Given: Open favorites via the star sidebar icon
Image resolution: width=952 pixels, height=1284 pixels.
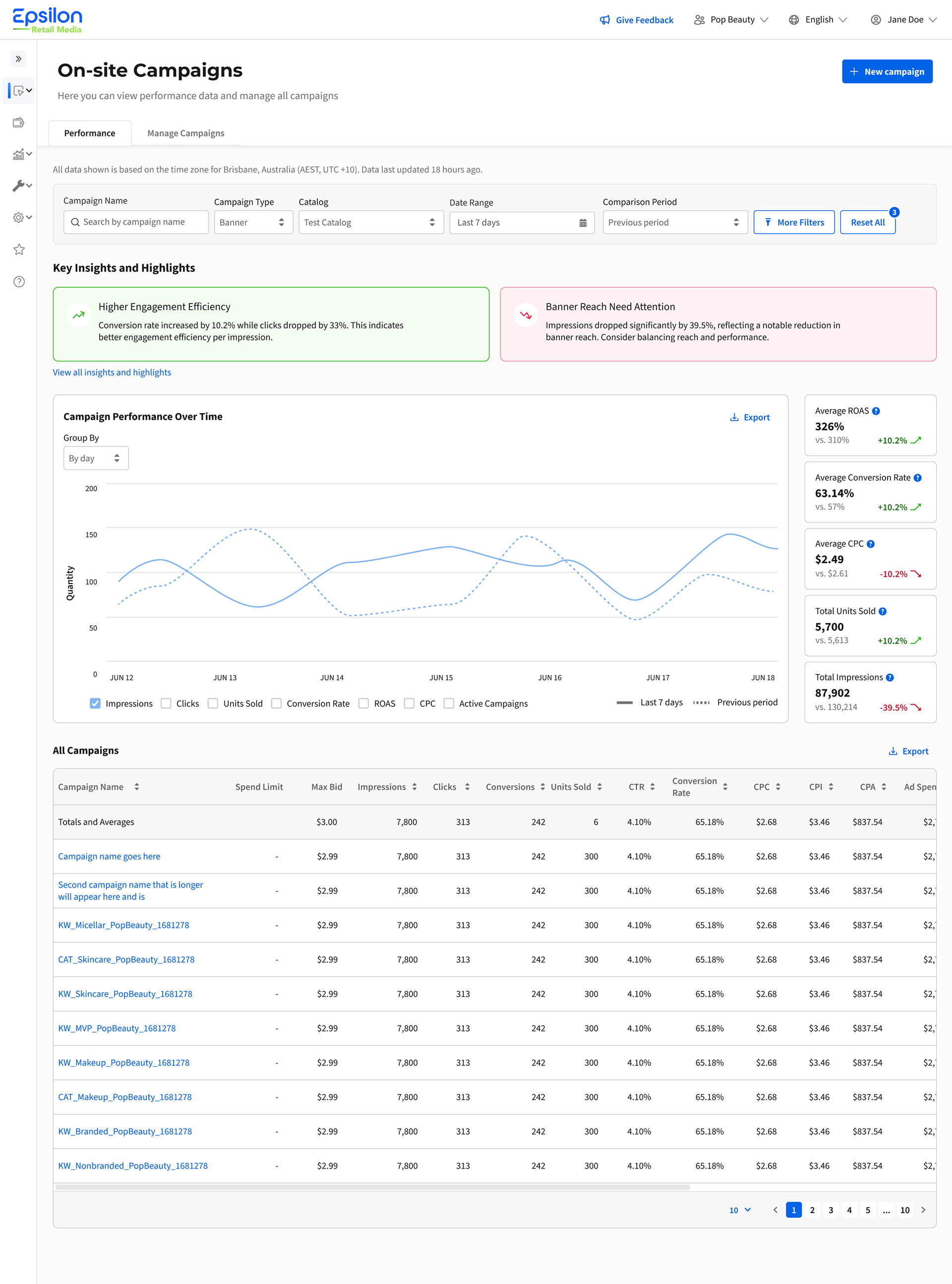Looking at the screenshot, I should click(x=19, y=249).
